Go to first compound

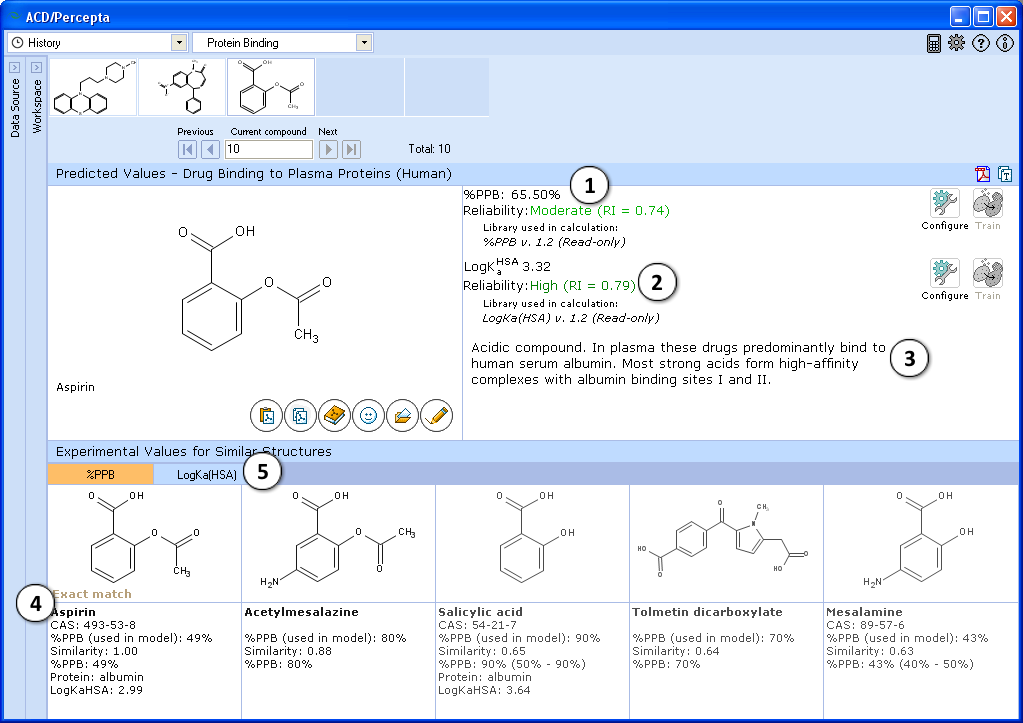(x=187, y=149)
